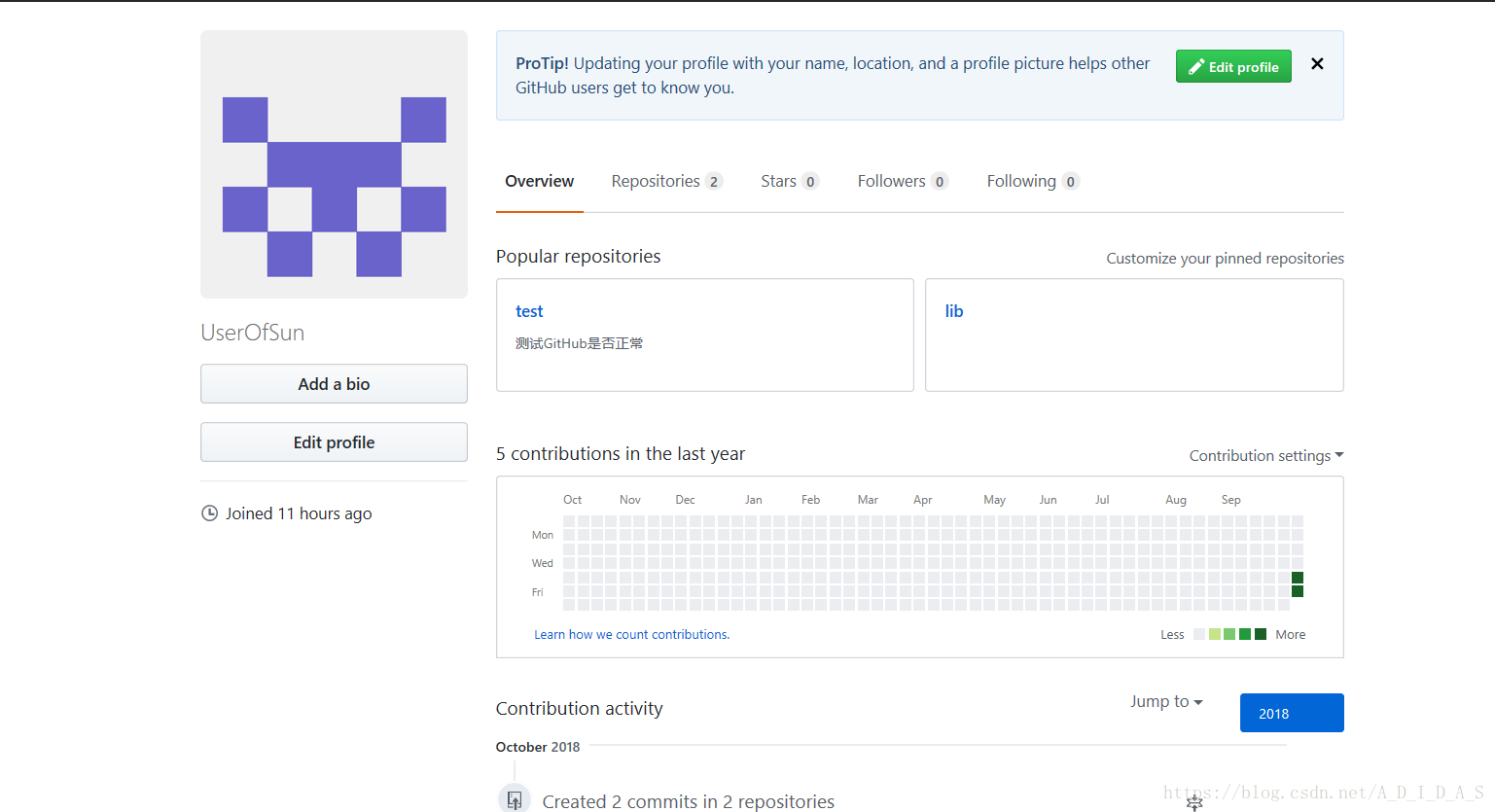This screenshot has width=1495, height=812.
Task: Click the UserOfSun identicon avatar
Action: [334, 164]
